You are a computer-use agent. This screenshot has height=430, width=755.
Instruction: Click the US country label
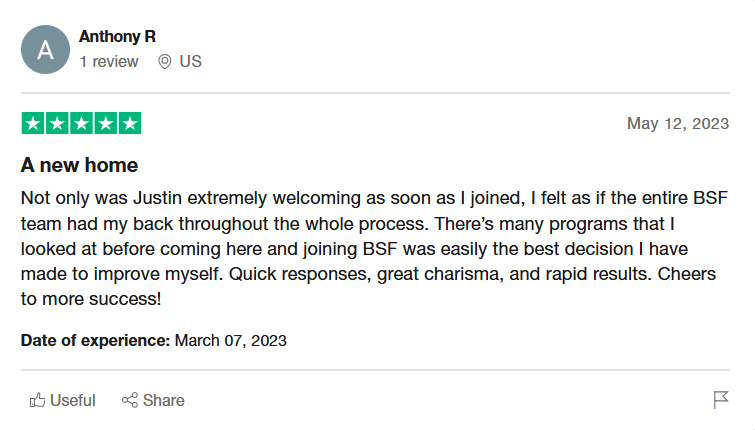click(x=191, y=62)
